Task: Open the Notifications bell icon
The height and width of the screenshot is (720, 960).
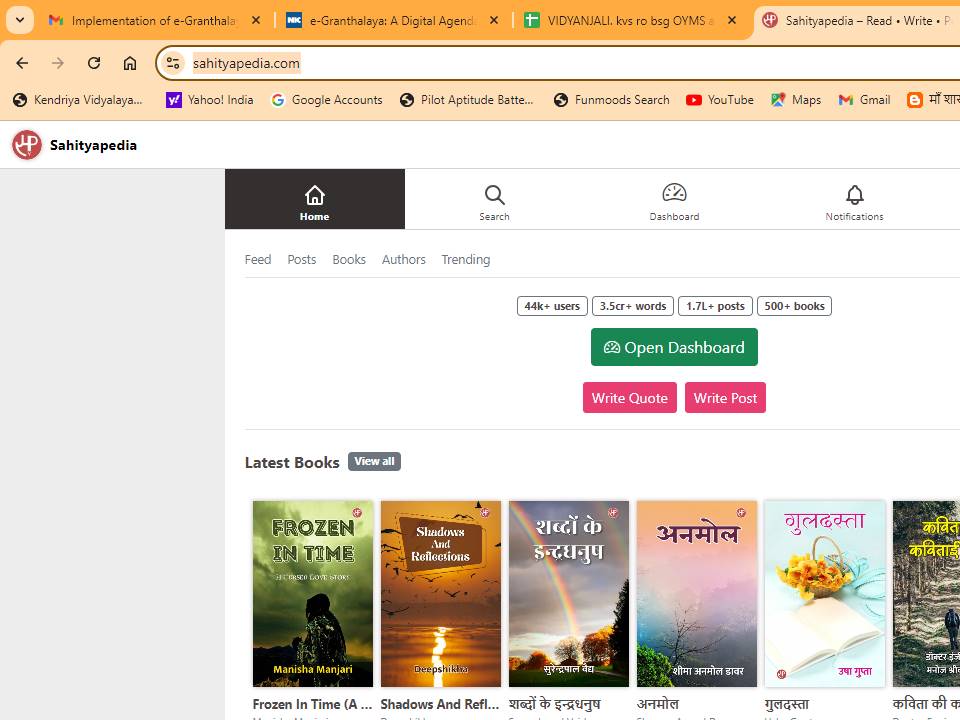Action: click(x=854, y=194)
